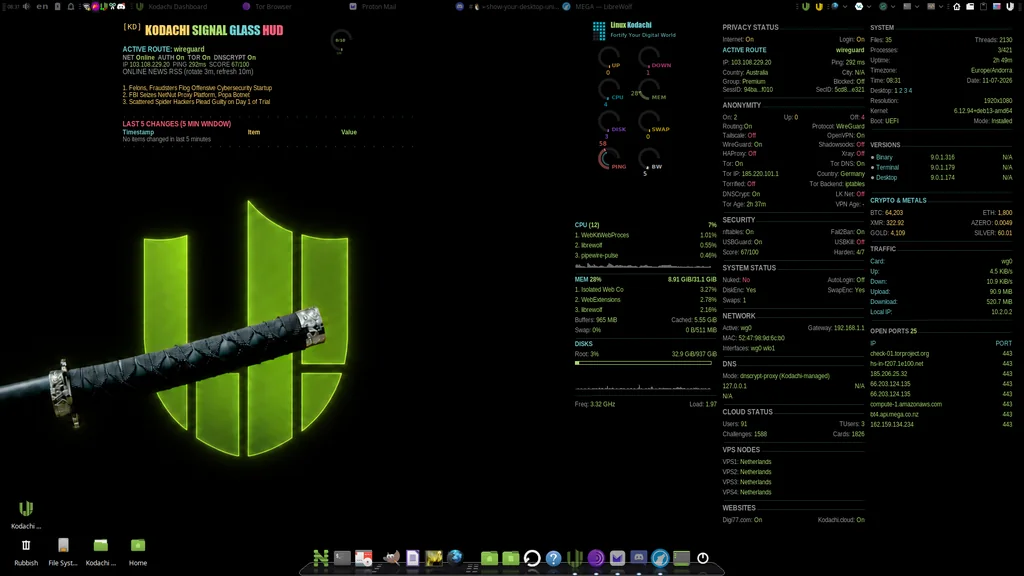1024x576 pixels.
Task: Expand the dropdown arrow beside globe tray icon
Action: click(x=845, y=7)
